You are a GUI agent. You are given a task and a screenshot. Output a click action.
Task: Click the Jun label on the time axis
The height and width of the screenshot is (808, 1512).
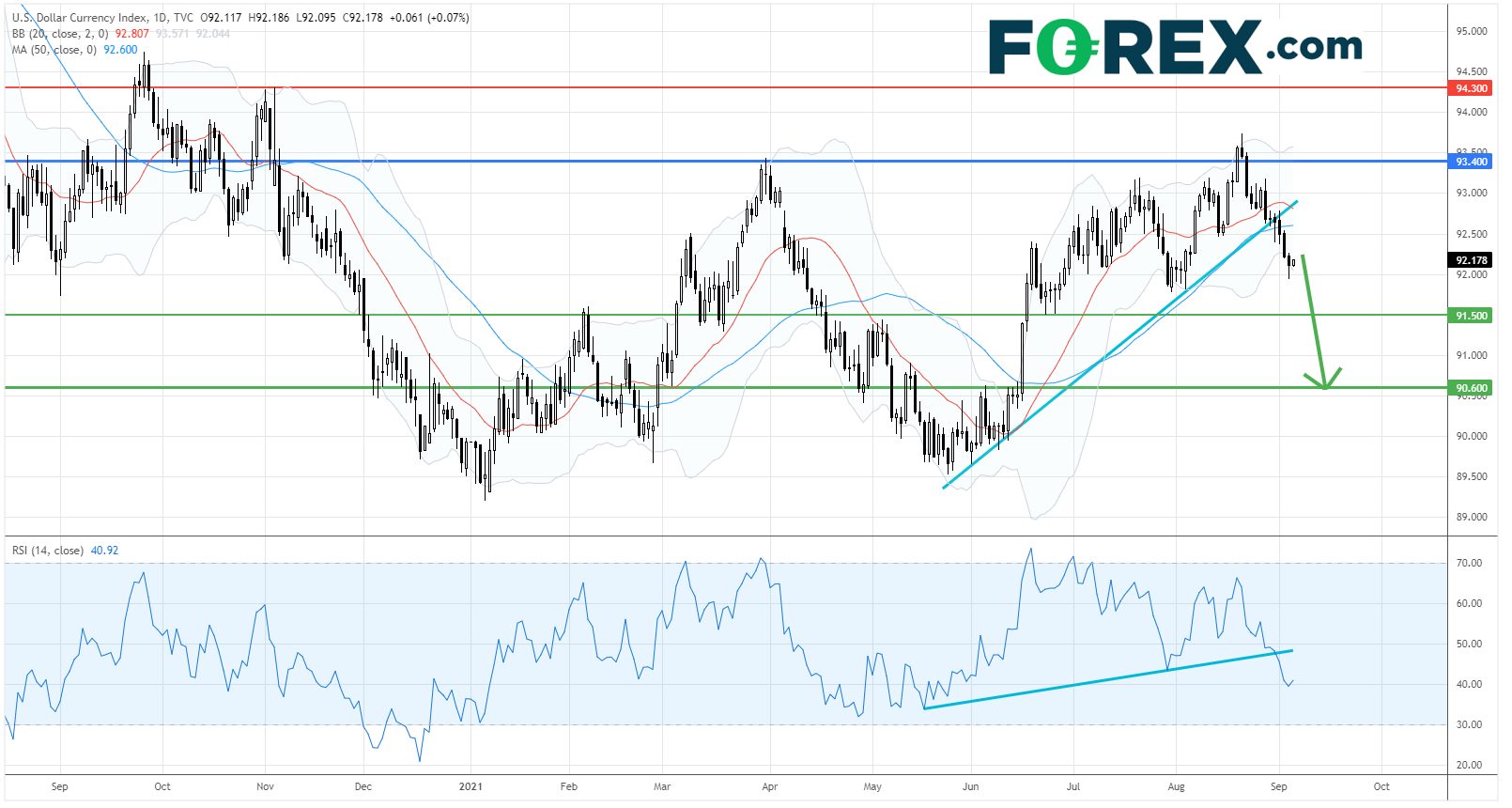tap(970, 786)
